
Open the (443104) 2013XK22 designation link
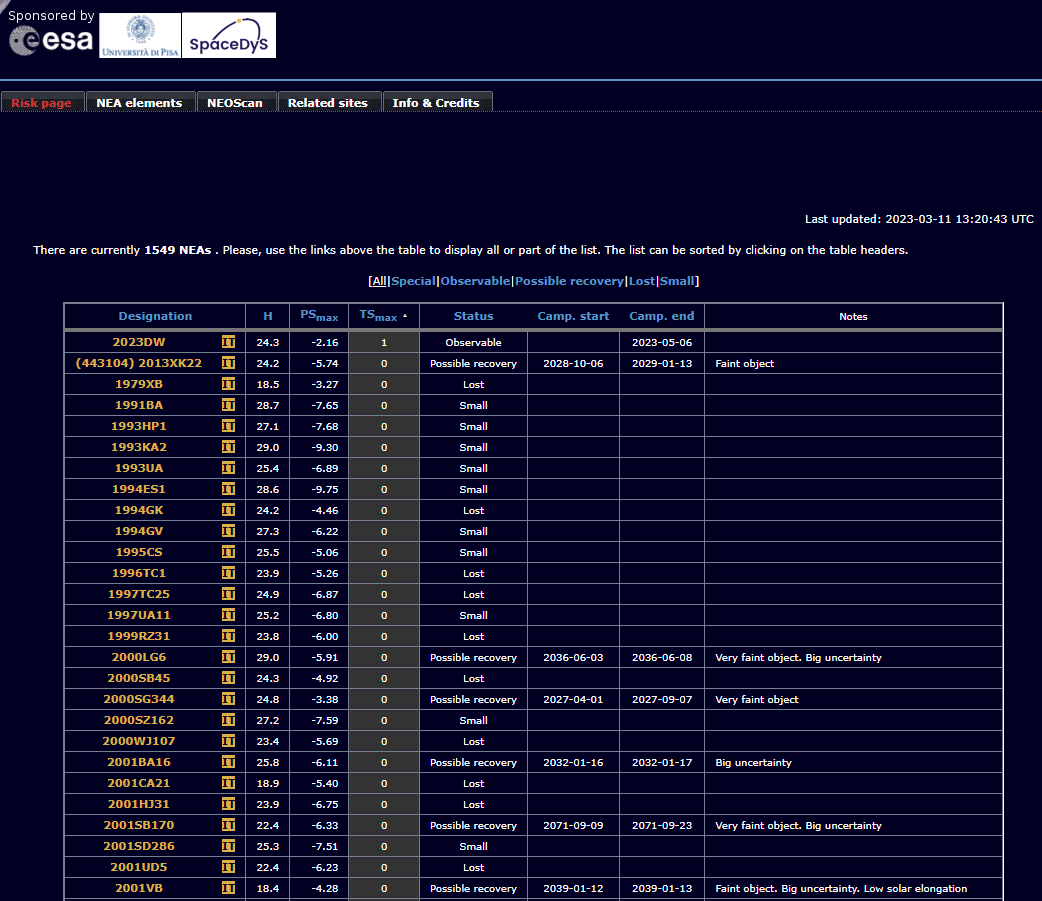(139, 363)
